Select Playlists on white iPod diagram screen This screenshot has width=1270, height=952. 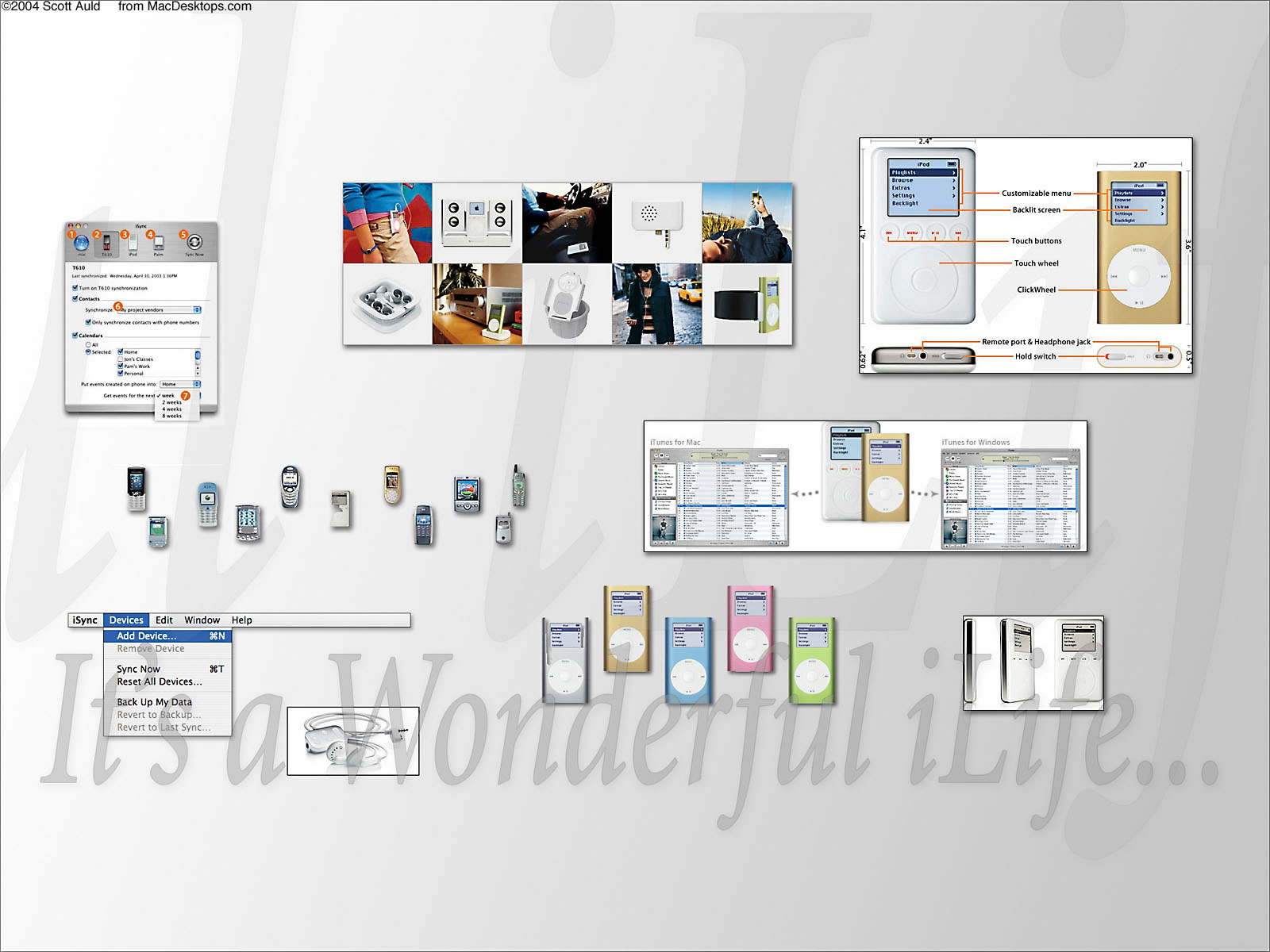(923, 172)
